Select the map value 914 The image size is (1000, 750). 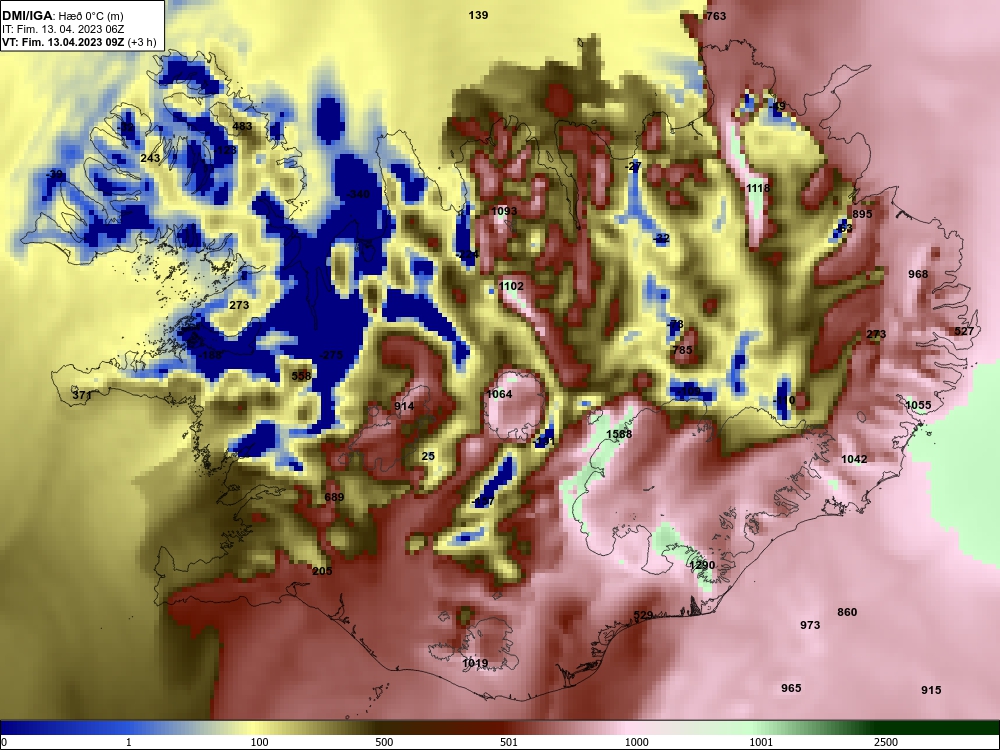pos(404,406)
